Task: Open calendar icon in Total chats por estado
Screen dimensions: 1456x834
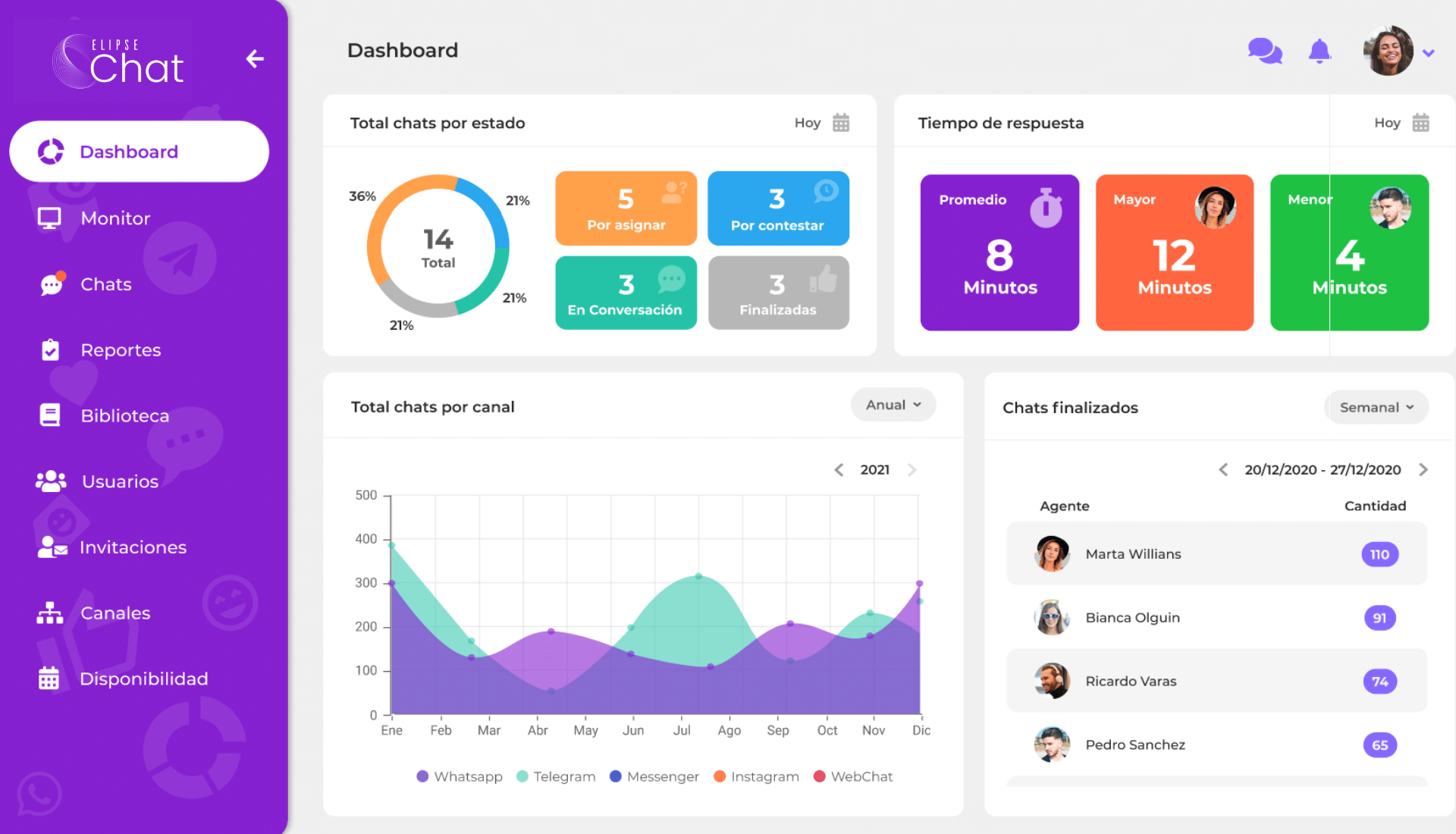Action: [840, 123]
